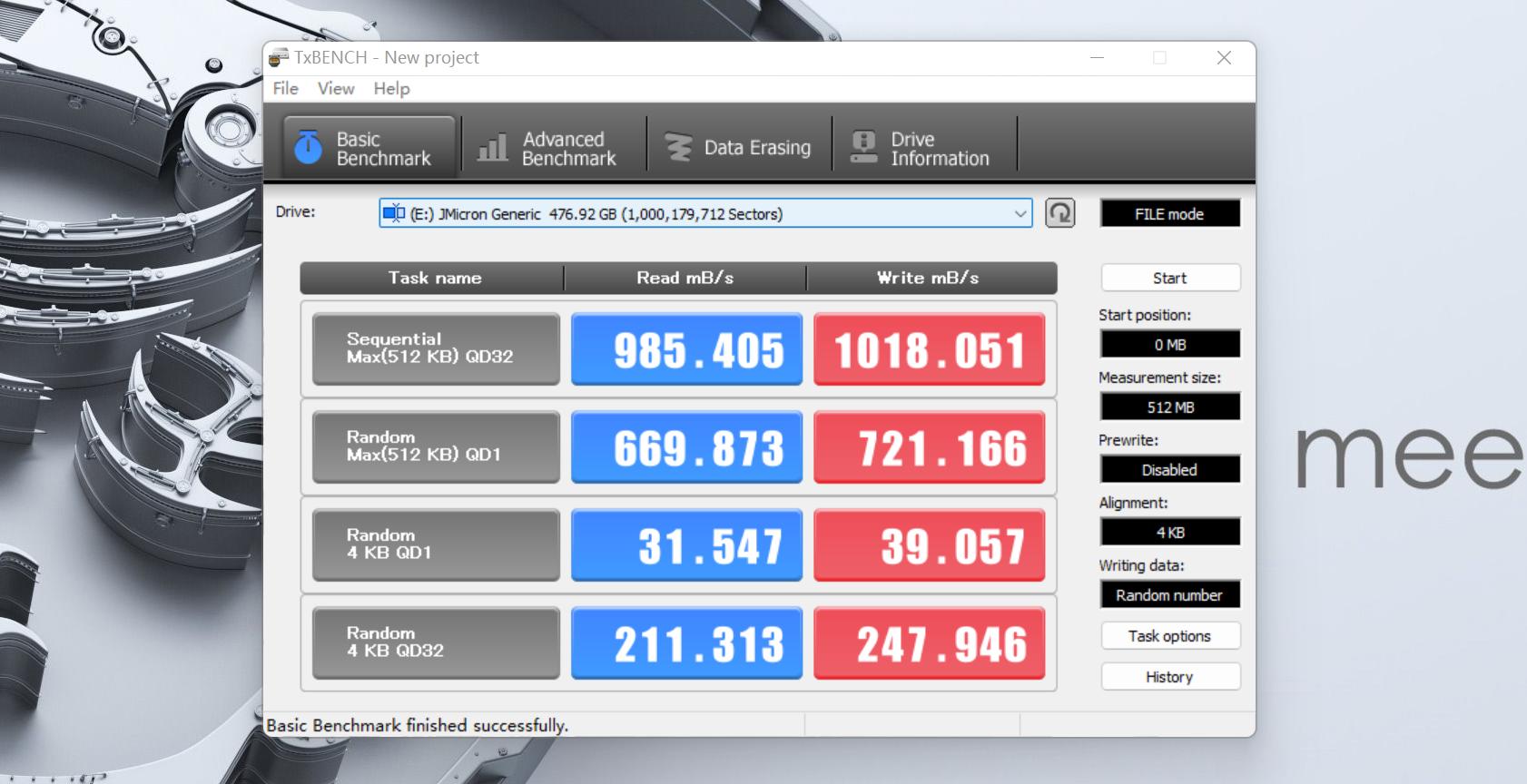Open the File menu
This screenshot has height=784, width=1527.
click(x=285, y=88)
